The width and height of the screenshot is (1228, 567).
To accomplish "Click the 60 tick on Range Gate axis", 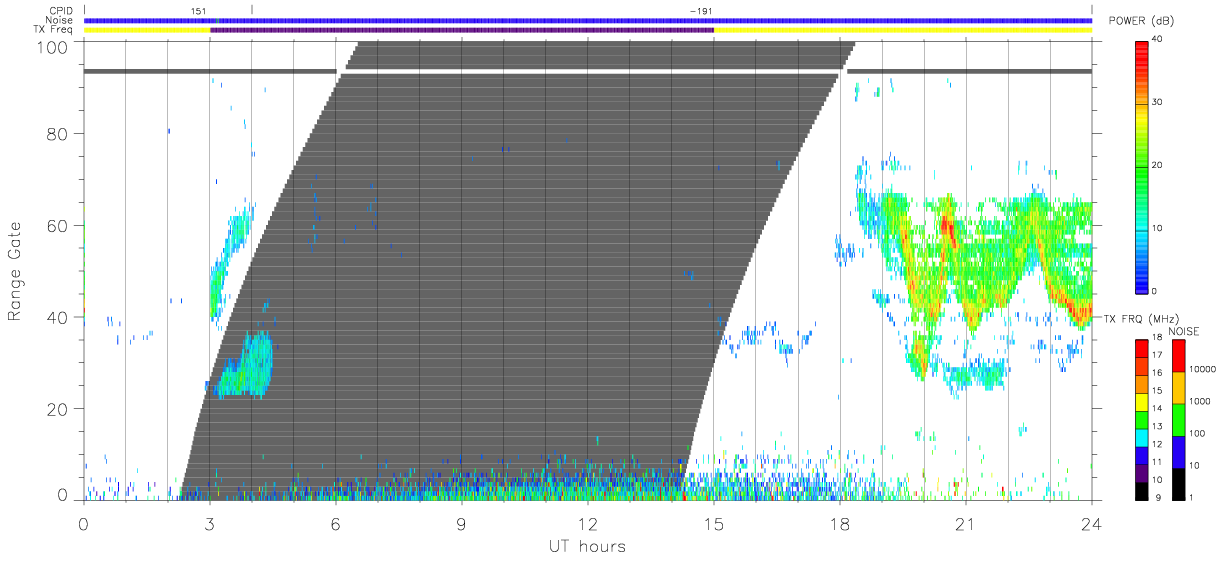I will click(60, 225).
